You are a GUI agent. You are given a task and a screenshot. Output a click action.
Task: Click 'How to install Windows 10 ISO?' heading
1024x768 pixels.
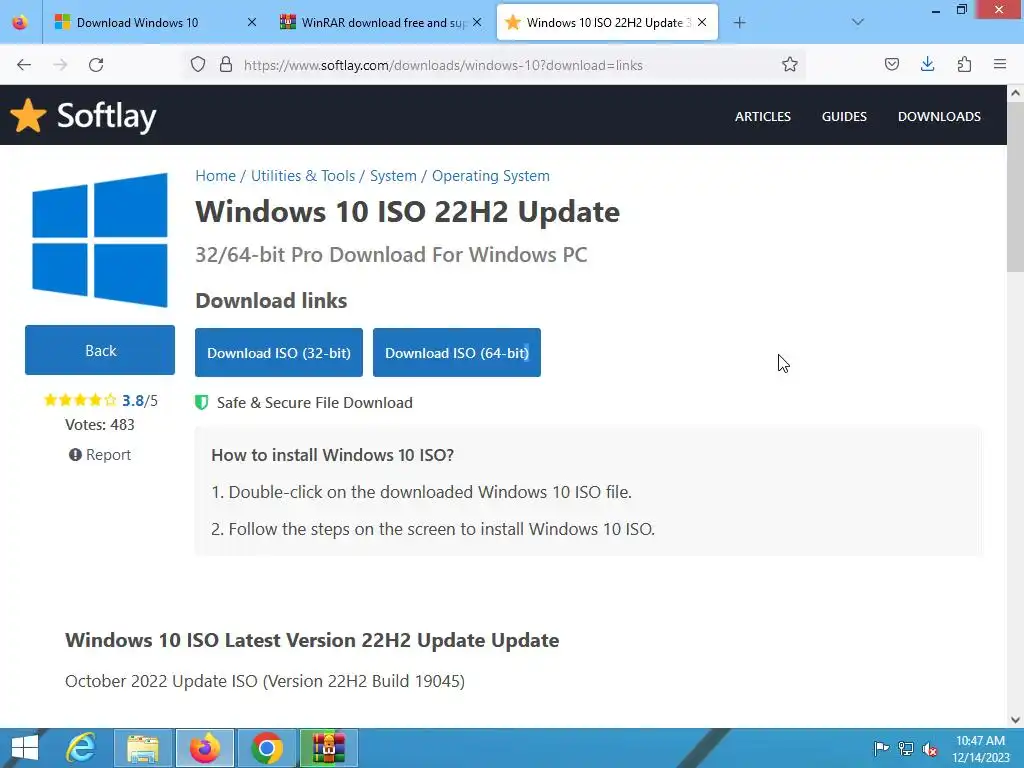[x=332, y=455]
